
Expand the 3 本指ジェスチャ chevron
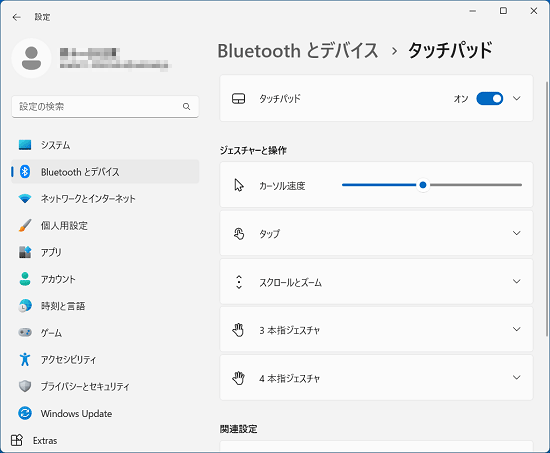(517, 329)
